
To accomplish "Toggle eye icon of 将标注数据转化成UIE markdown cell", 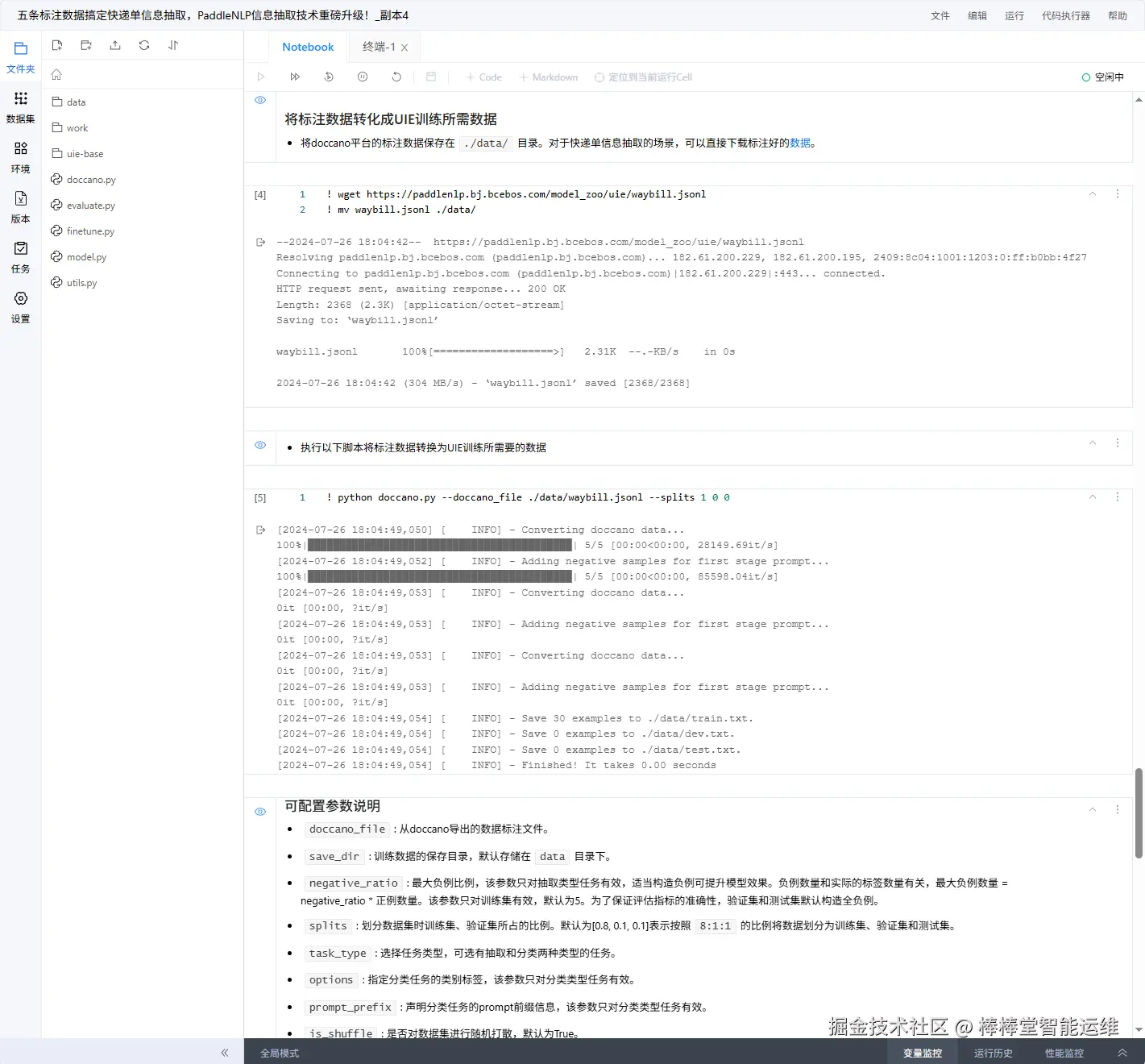I will pos(260,100).
